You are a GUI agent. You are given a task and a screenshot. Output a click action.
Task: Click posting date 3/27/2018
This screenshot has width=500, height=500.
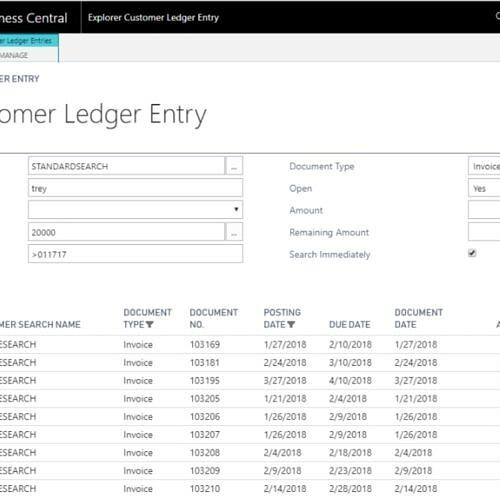285,380
